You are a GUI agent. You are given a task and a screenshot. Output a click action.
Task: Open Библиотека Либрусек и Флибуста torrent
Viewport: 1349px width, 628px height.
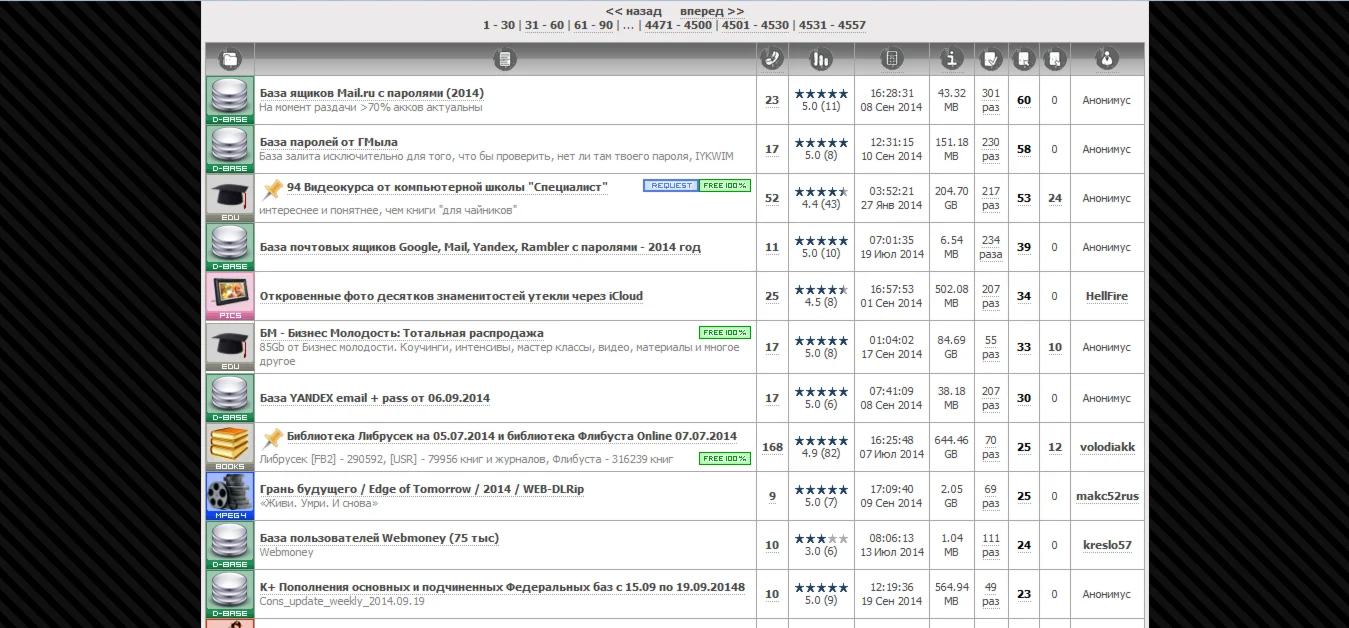(x=512, y=436)
